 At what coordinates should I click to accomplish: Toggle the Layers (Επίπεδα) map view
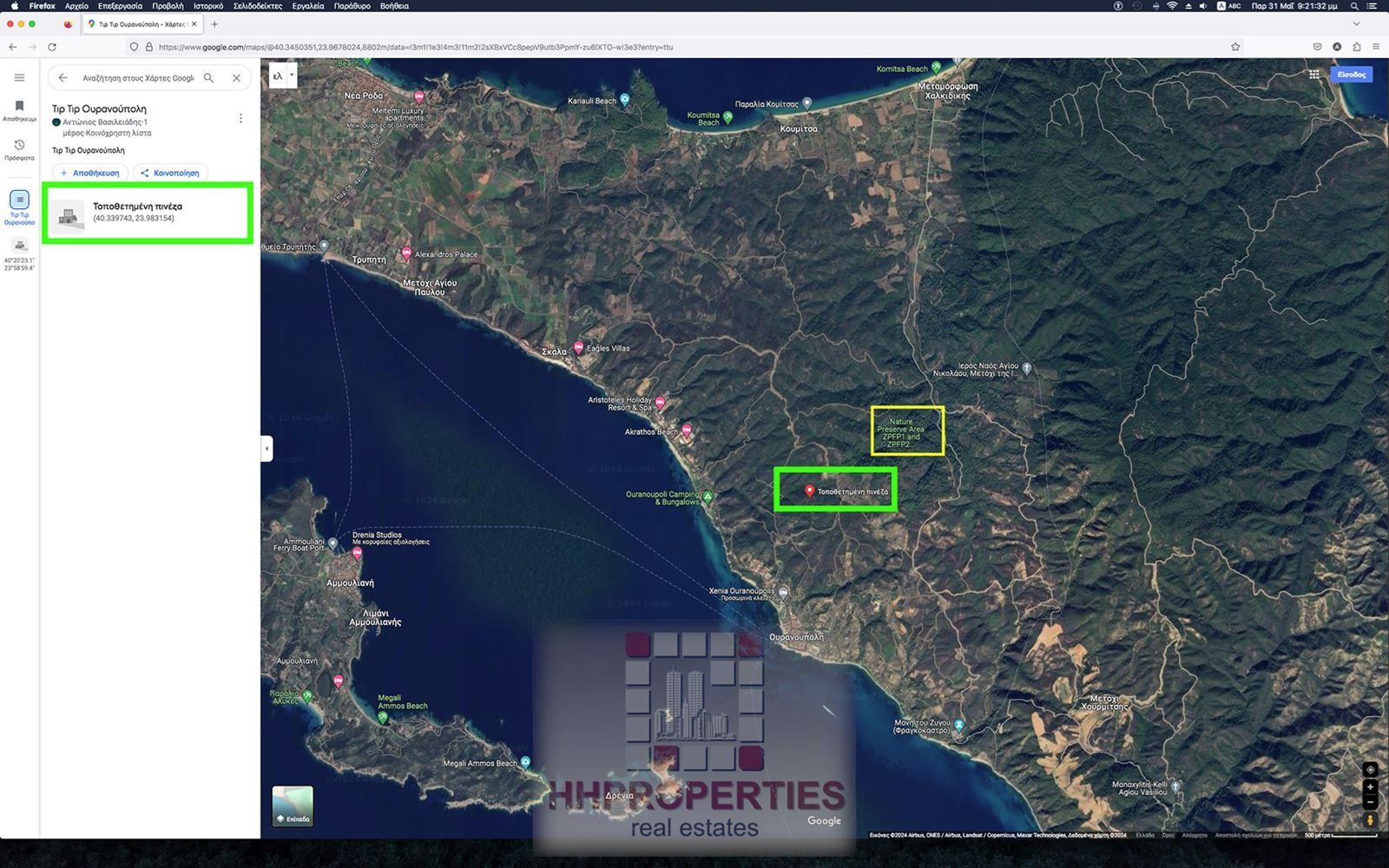(x=293, y=806)
